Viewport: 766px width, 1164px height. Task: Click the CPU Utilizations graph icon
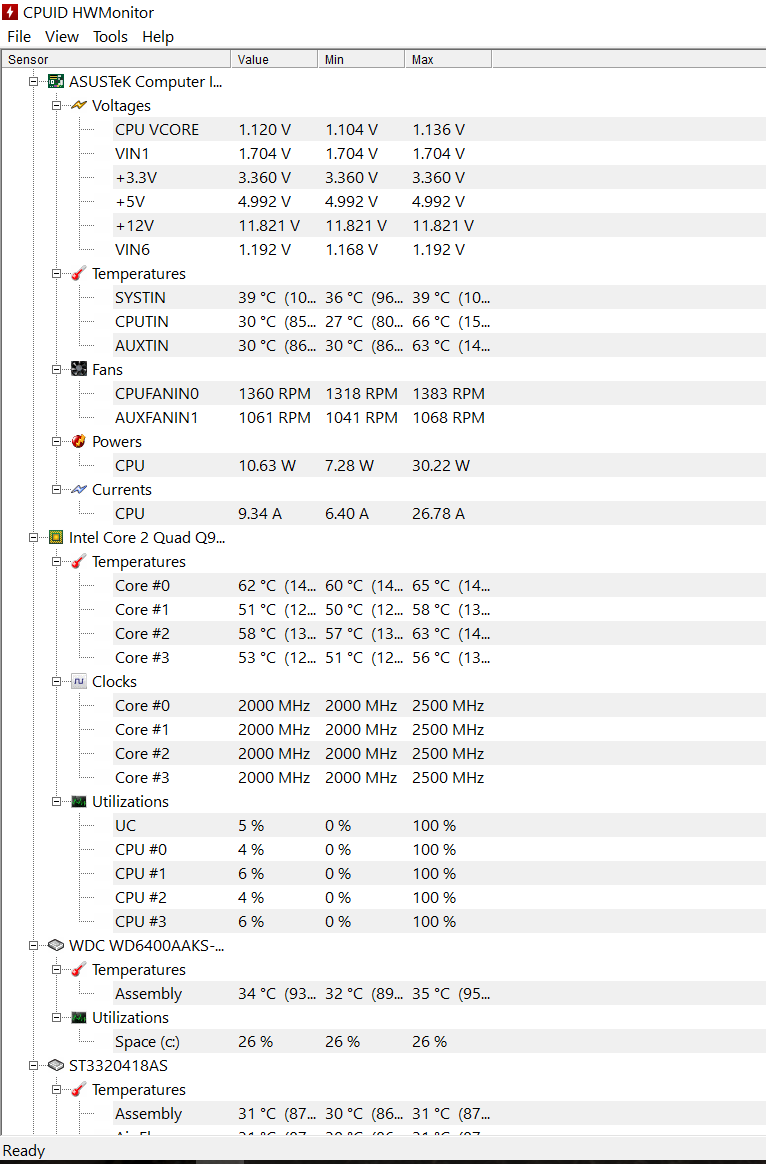click(x=79, y=801)
